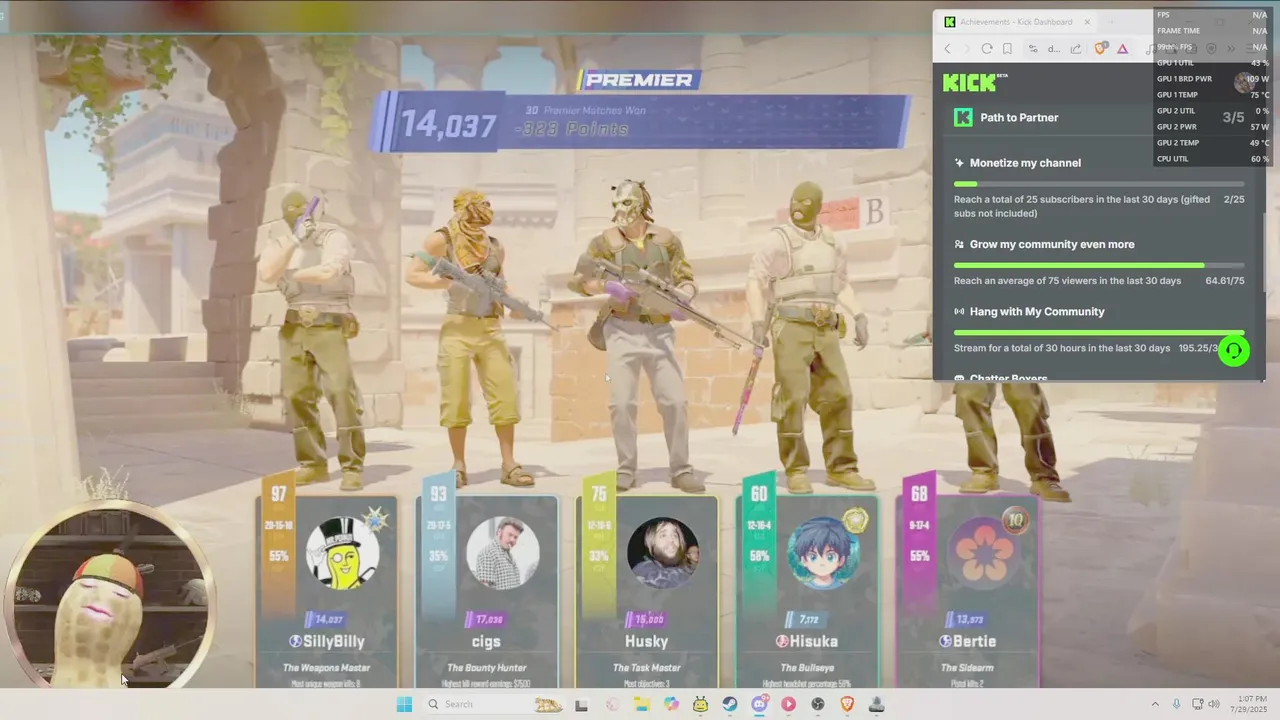This screenshot has width=1280, height=720.
Task: Open Task View from the taskbar
Action: pyautogui.click(x=581, y=704)
